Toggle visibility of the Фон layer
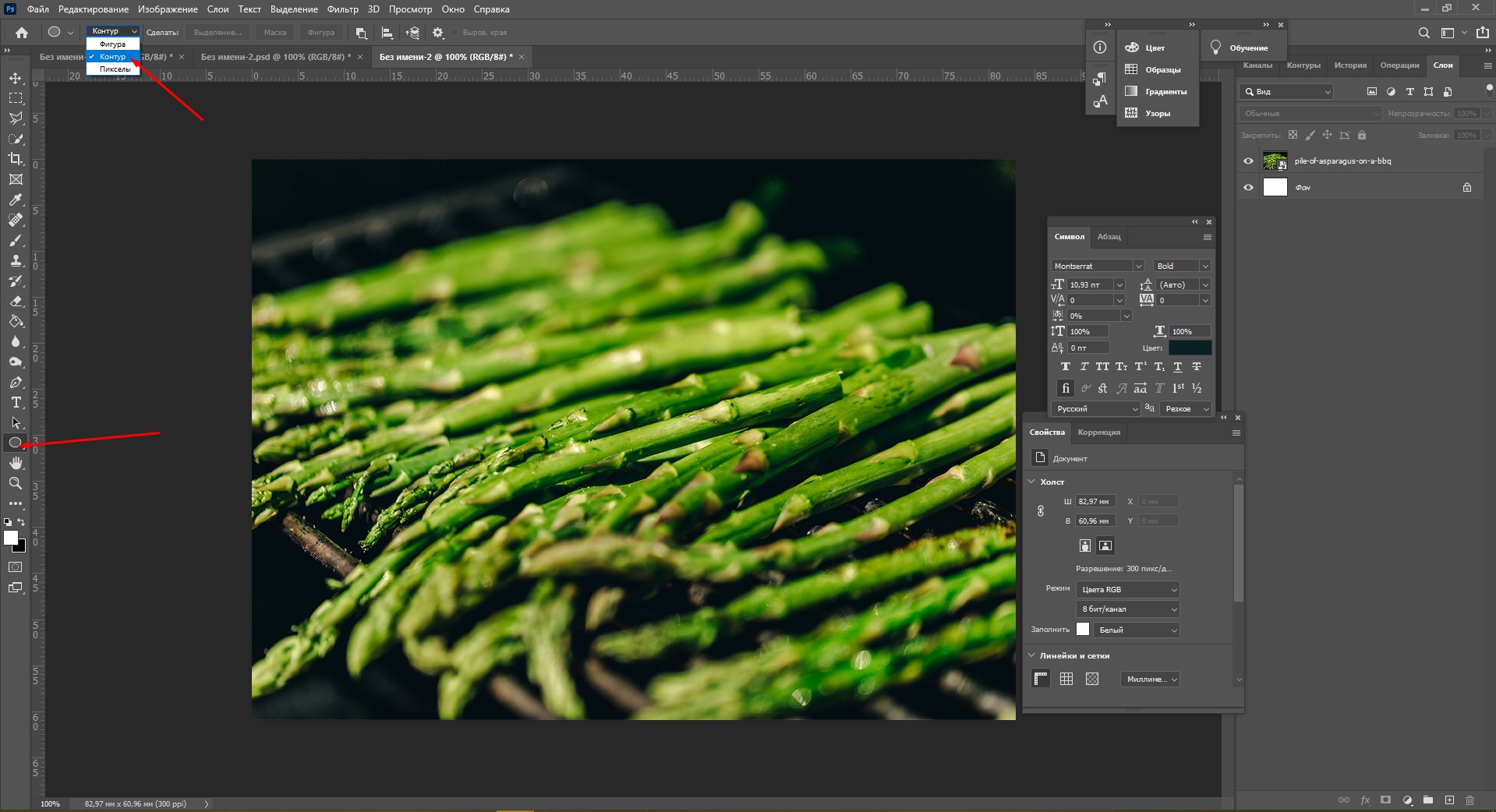This screenshot has width=1496, height=812. (1248, 188)
